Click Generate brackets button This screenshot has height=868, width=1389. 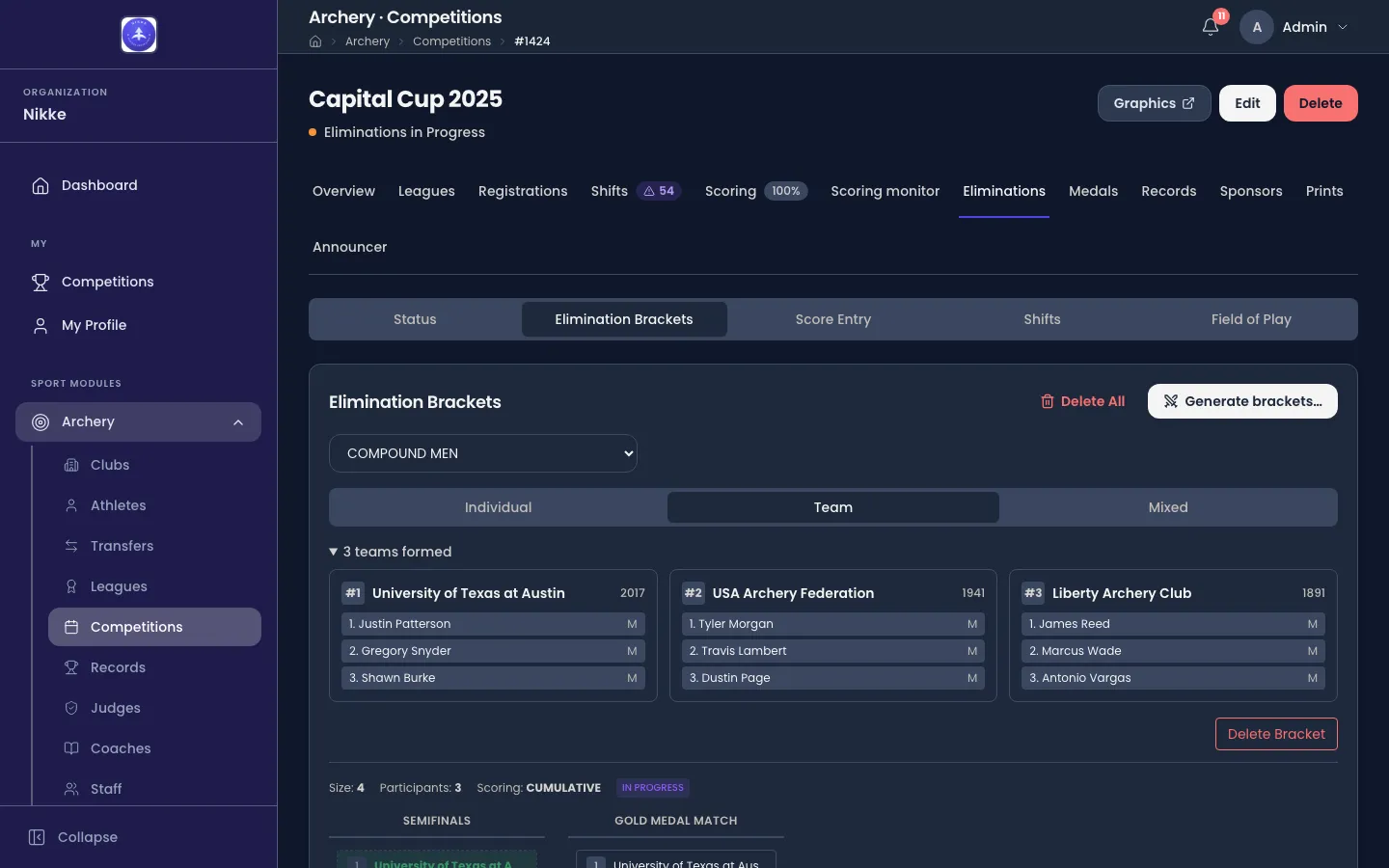click(x=1242, y=401)
